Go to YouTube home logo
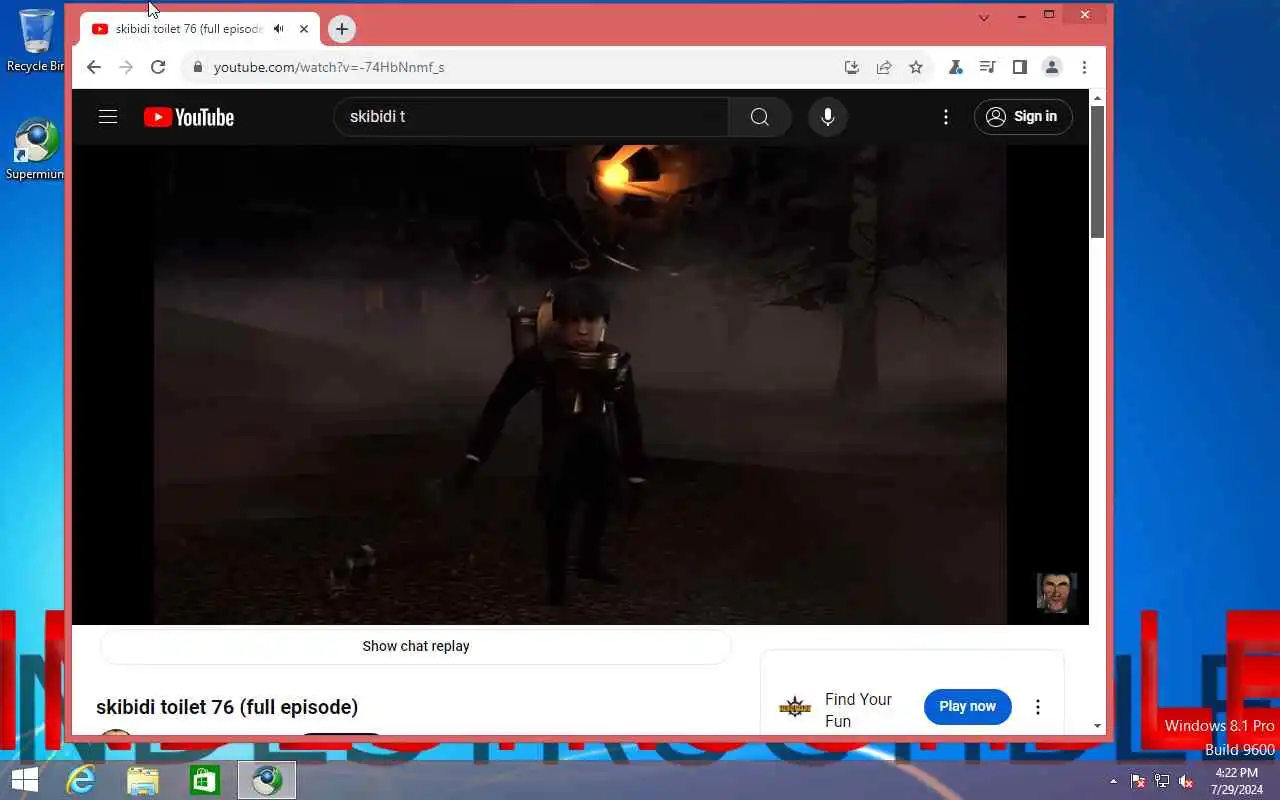 (189, 117)
